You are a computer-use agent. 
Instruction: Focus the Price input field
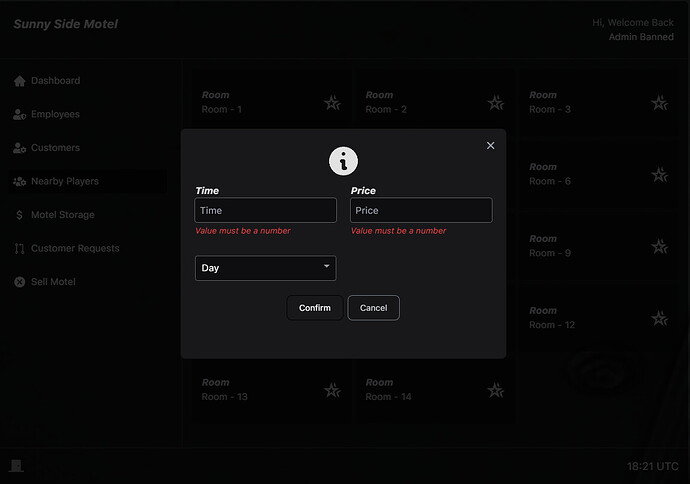[421, 210]
